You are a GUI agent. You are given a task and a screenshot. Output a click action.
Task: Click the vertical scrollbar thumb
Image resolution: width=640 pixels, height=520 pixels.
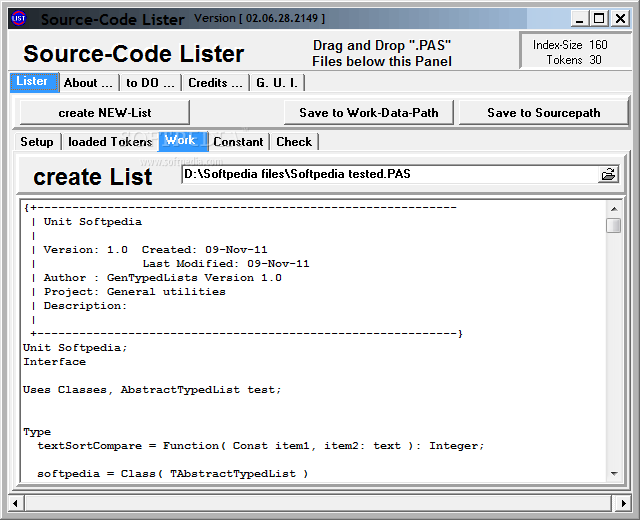click(613, 225)
